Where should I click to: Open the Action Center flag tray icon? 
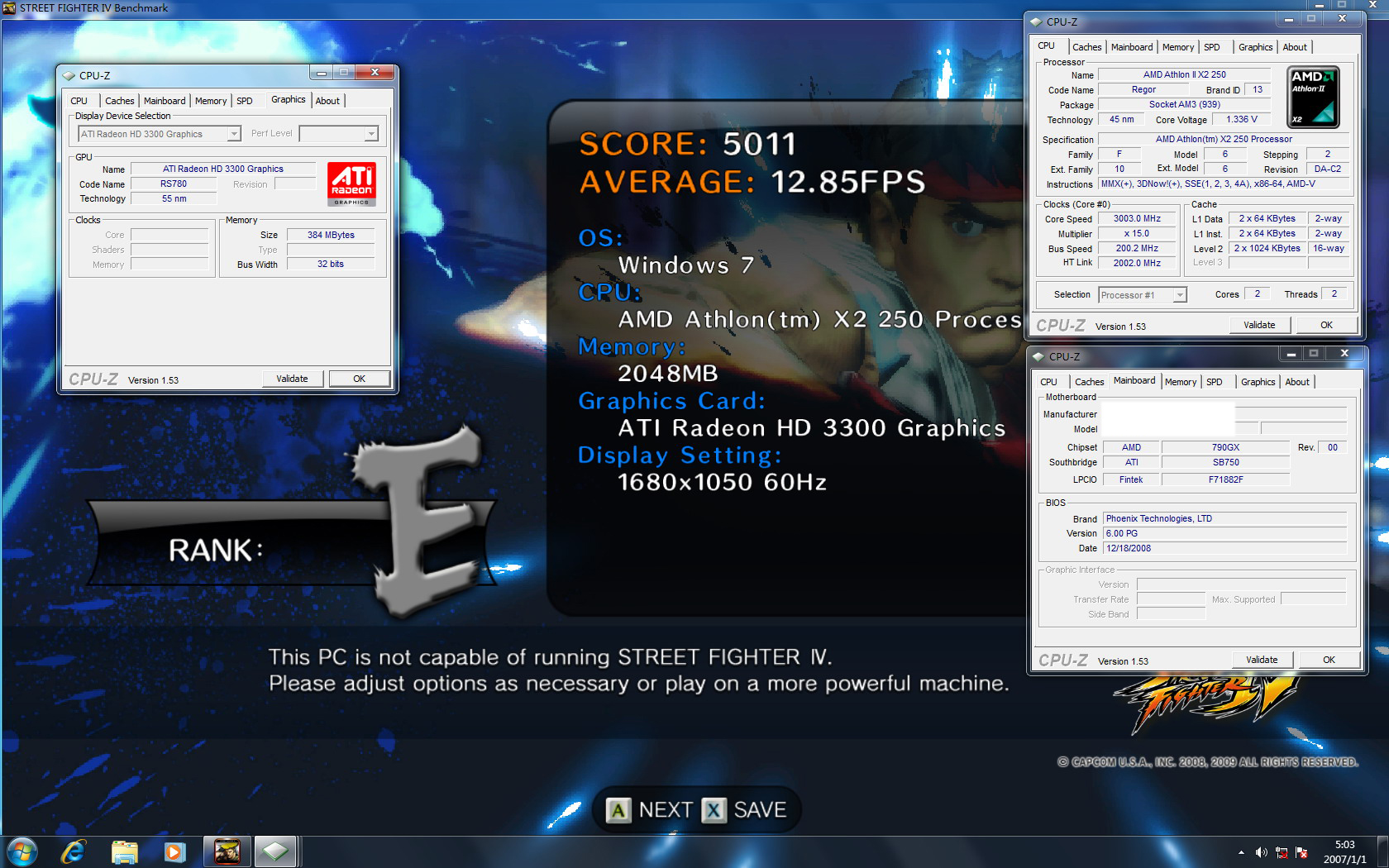[1301, 852]
